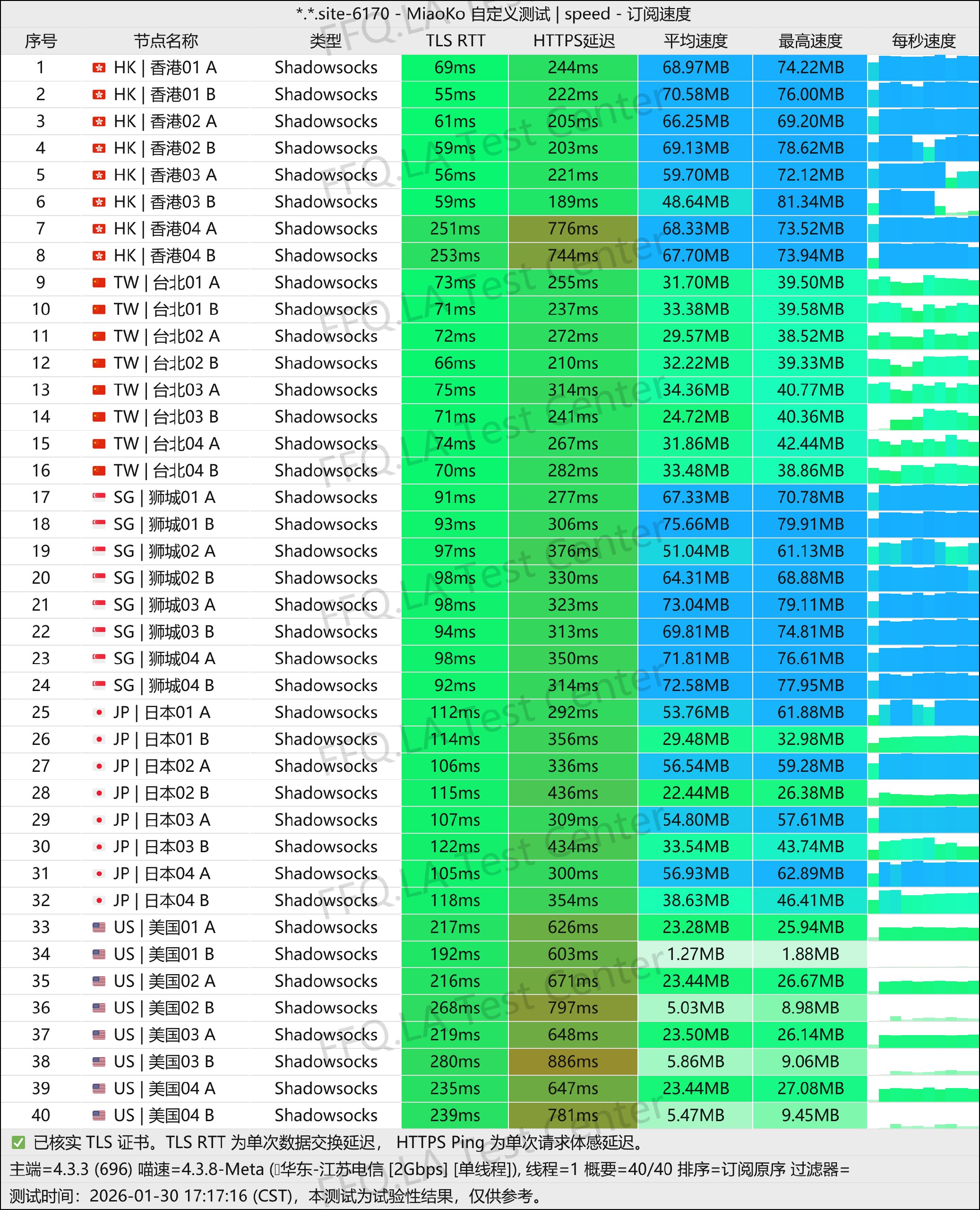Click the 81.34MB max speed cell
The image size is (980, 1210).
(810, 201)
